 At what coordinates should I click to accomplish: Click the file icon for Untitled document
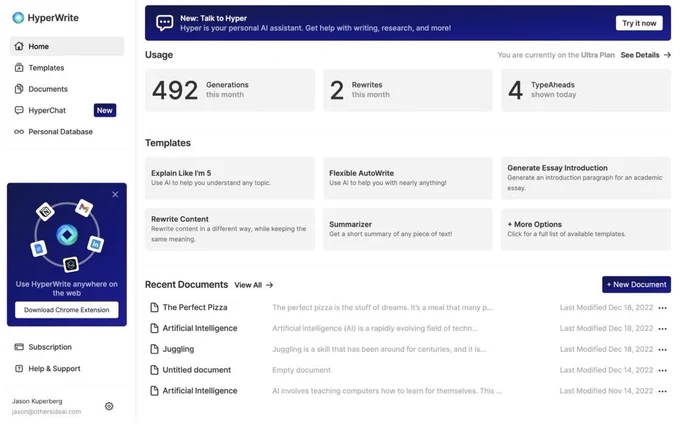[x=154, y=370]
